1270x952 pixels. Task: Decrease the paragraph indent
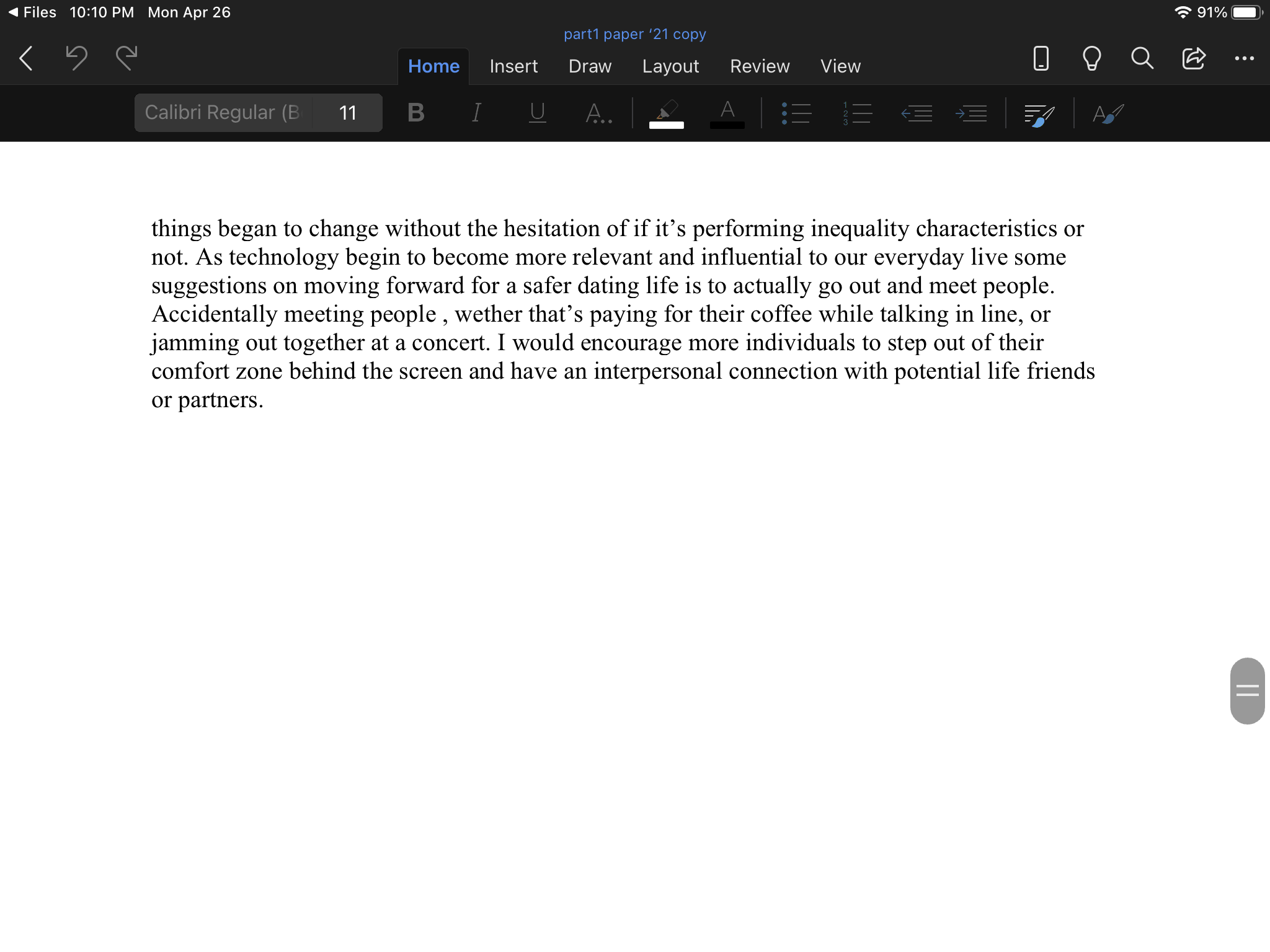tap(917, 113)
